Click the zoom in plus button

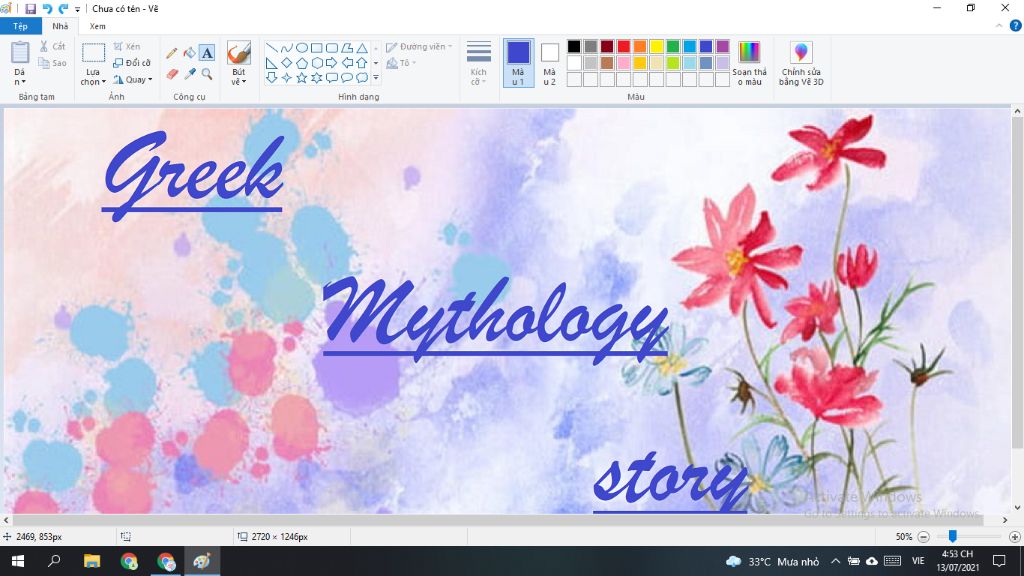[1014, 537]
